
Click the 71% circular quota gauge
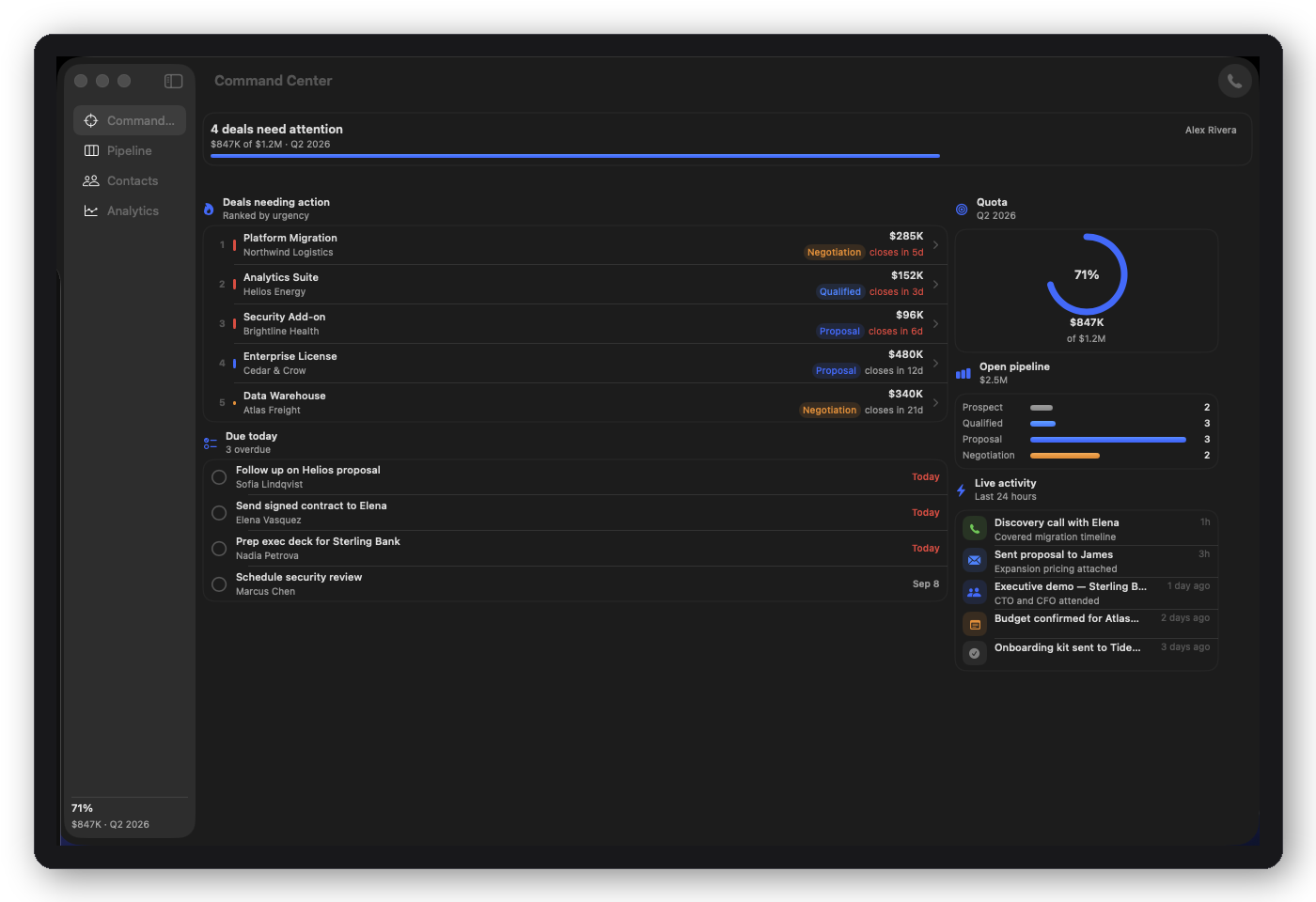(x=1087, y=274)
